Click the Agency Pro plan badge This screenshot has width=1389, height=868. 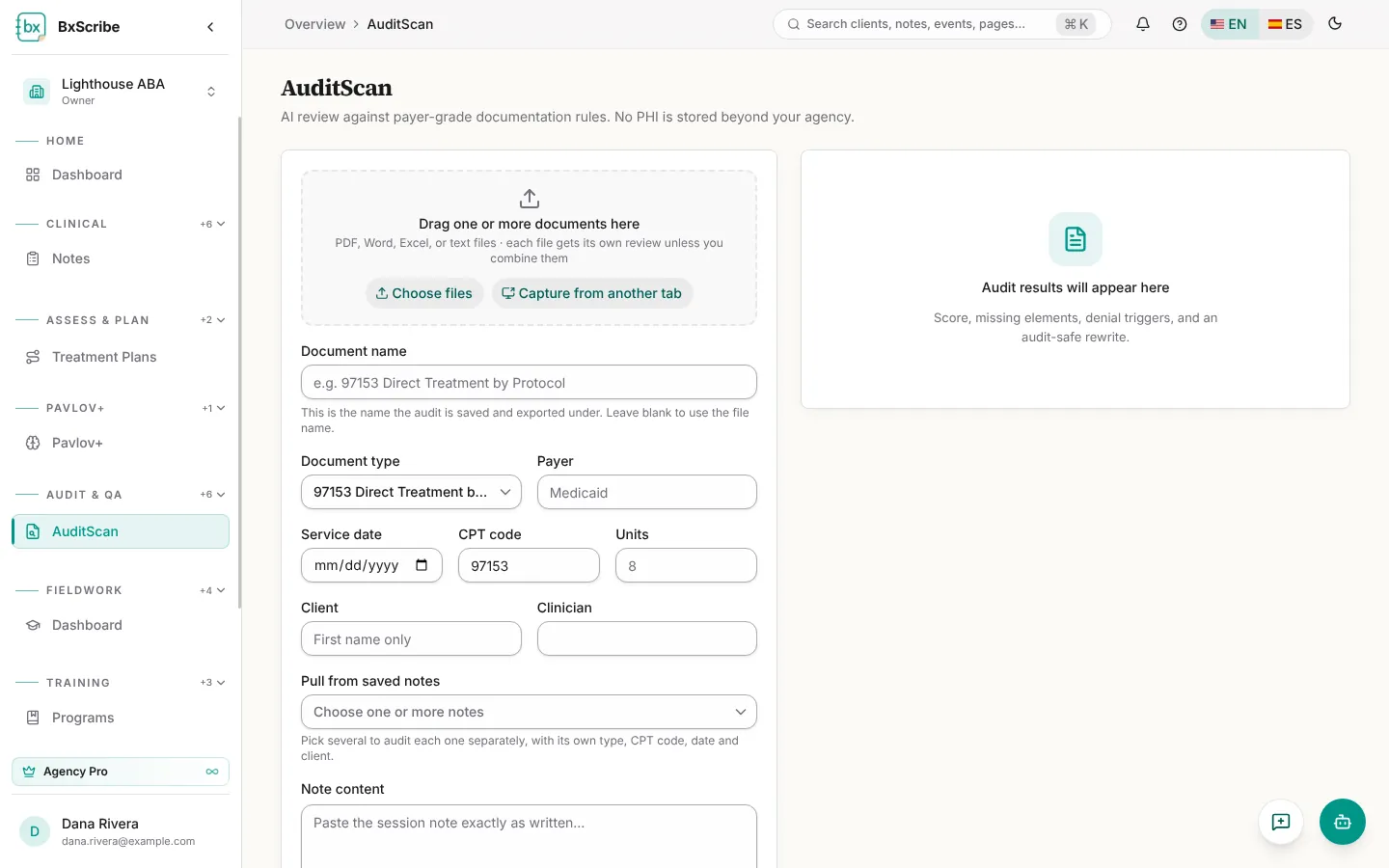[x=121, y=772]
